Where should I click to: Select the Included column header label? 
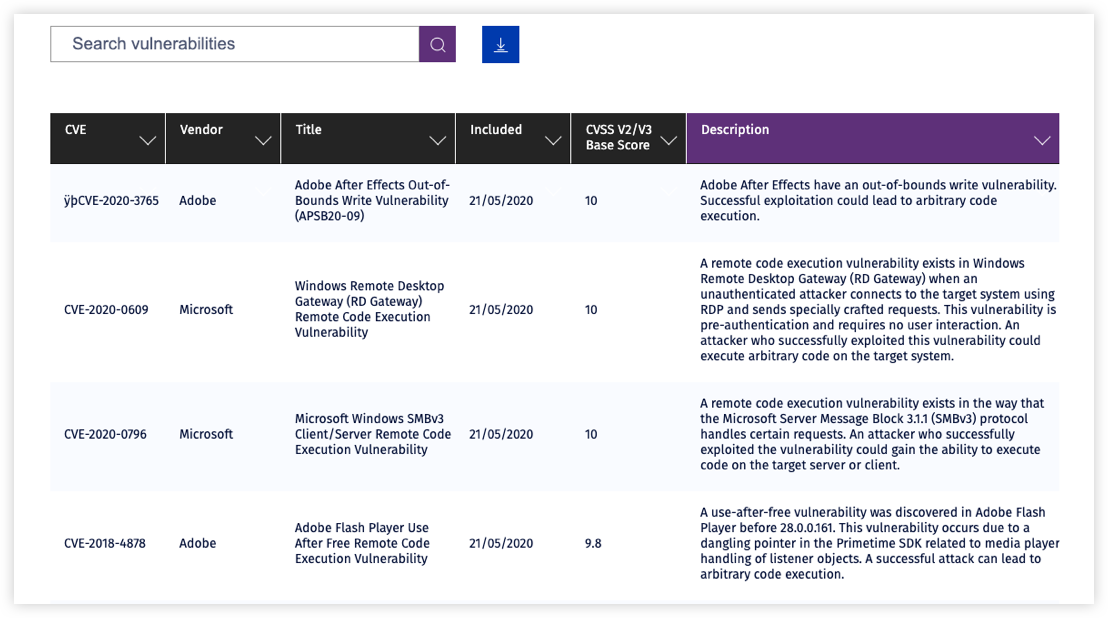point(496,130)
